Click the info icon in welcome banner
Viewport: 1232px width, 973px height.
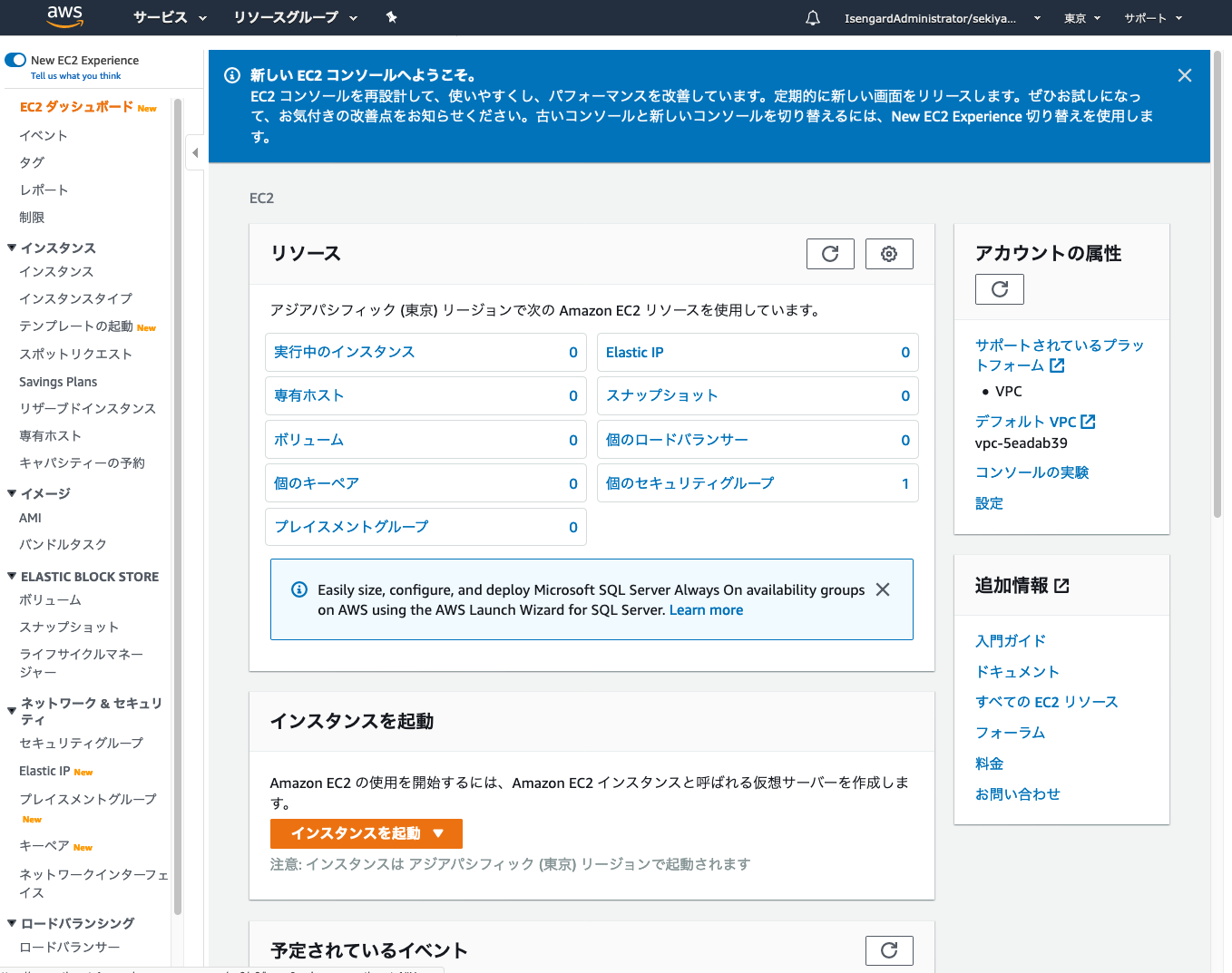[232, 75]
